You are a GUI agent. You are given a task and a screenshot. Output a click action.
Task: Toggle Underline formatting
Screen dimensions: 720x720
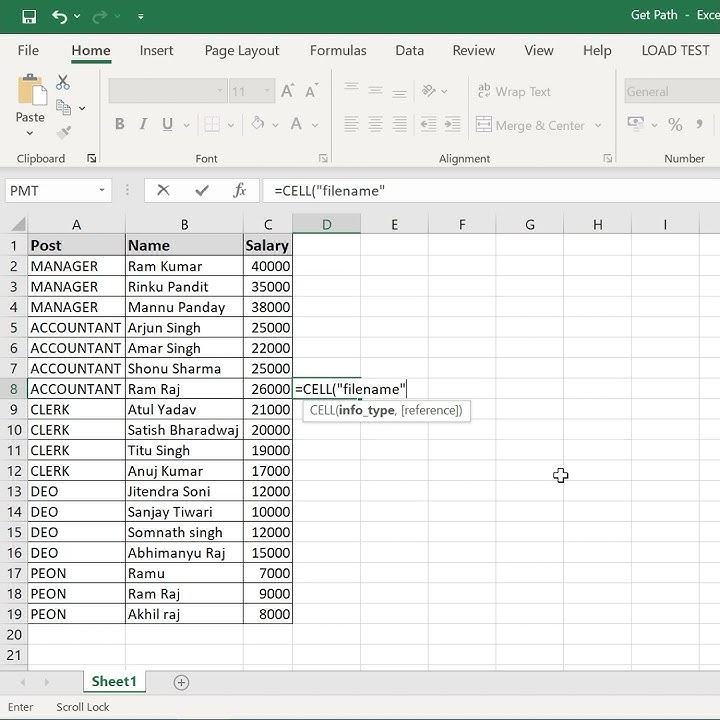[167, 124]
